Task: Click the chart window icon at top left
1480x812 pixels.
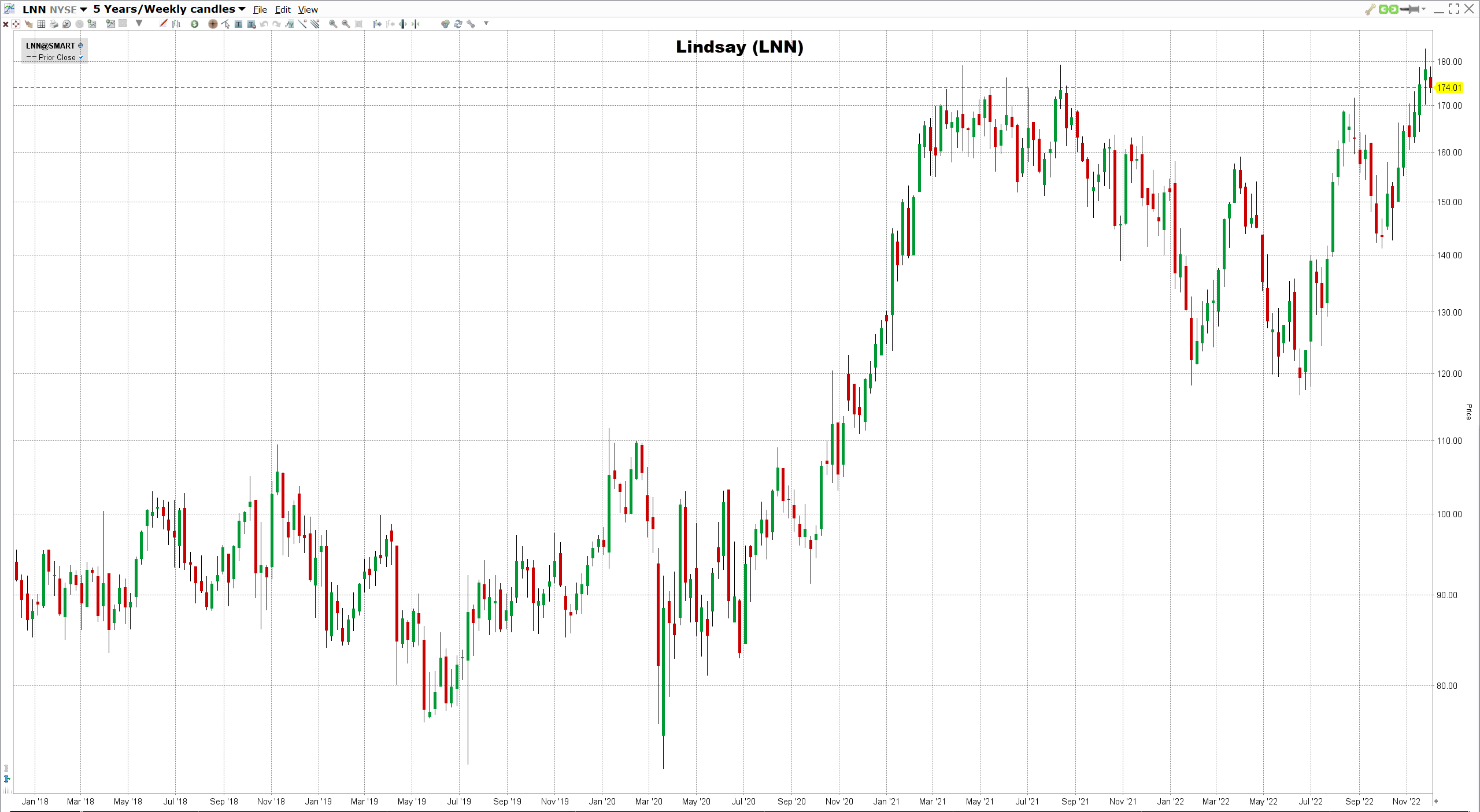Action: point(9,9)
